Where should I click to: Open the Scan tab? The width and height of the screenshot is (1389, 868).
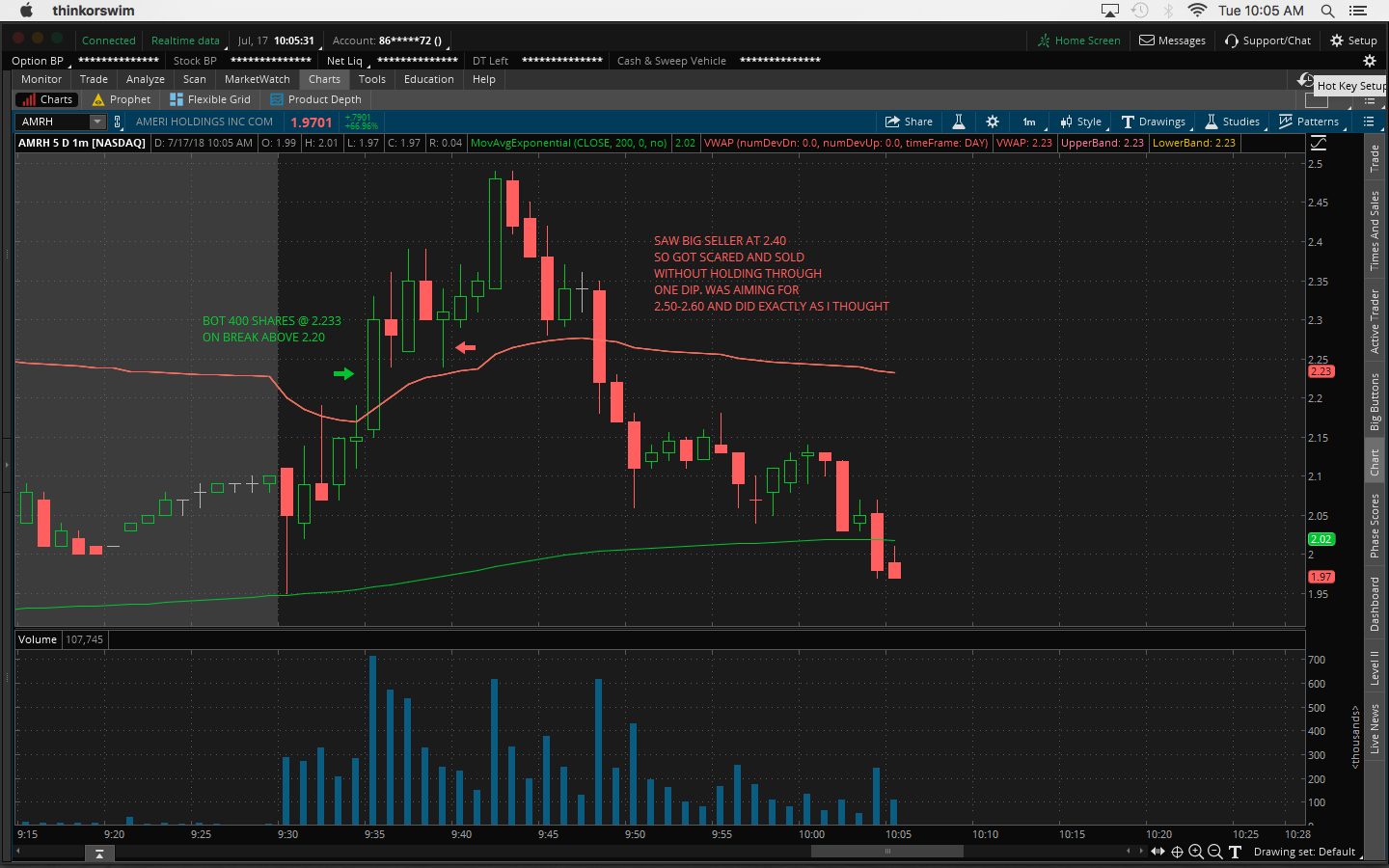coord(195,79)
